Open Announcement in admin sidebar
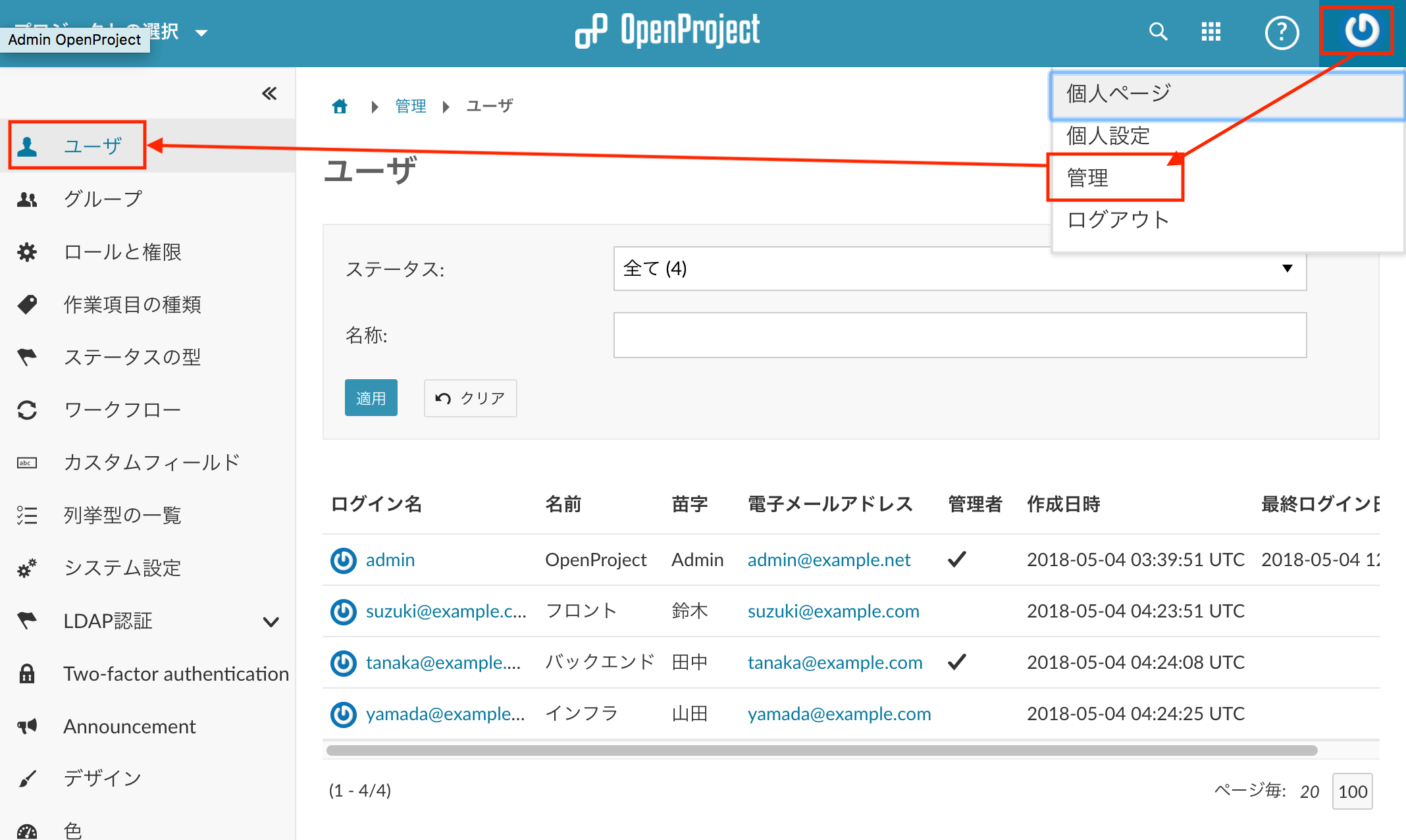 (130, 726)
